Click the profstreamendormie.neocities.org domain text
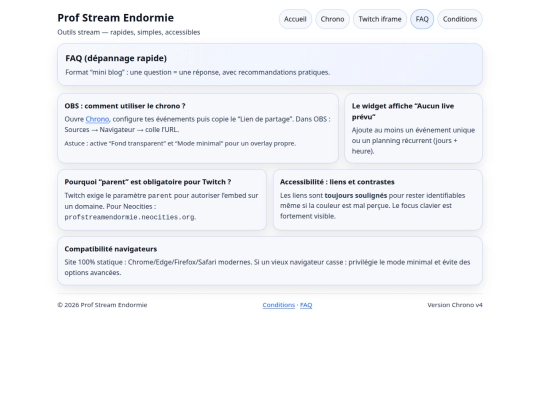This screenshot has width=540, height=405. [129, 217]
